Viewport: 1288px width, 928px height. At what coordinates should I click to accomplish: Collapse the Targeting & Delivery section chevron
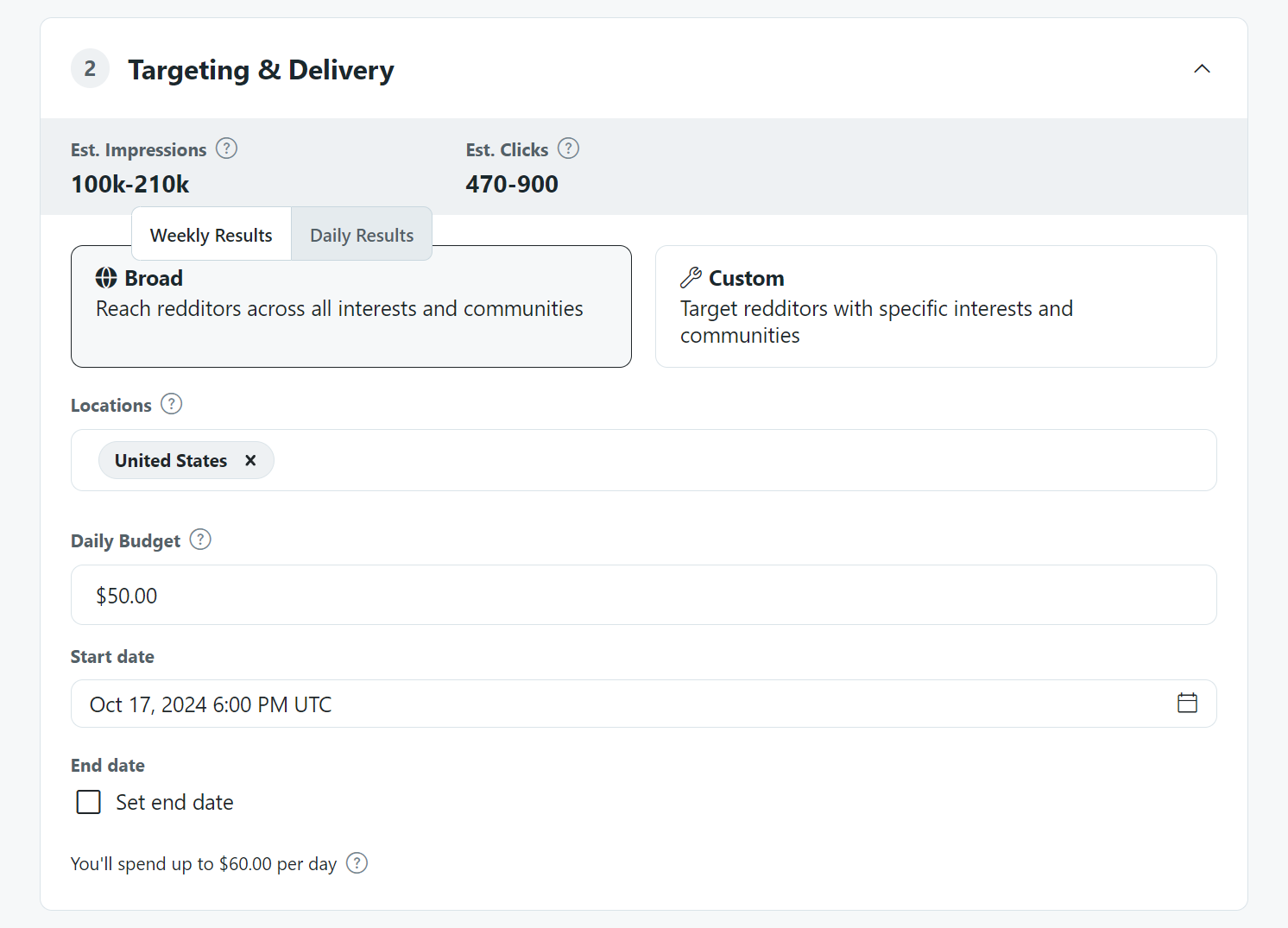[1202, 69]
